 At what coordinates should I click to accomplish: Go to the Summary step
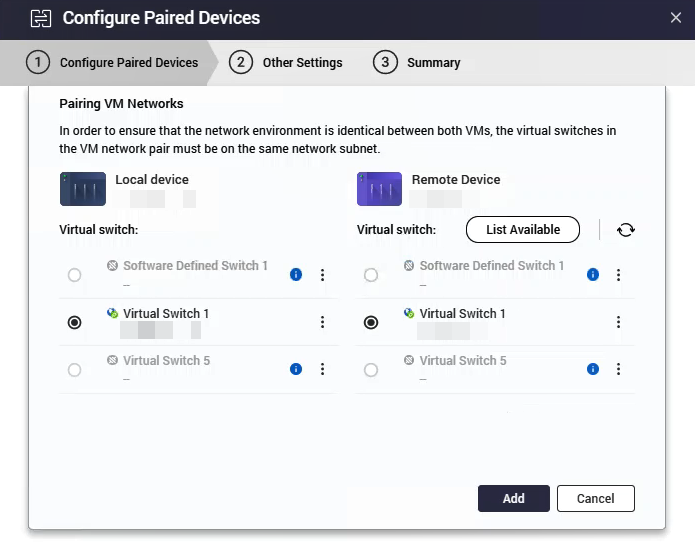[418, 62]
